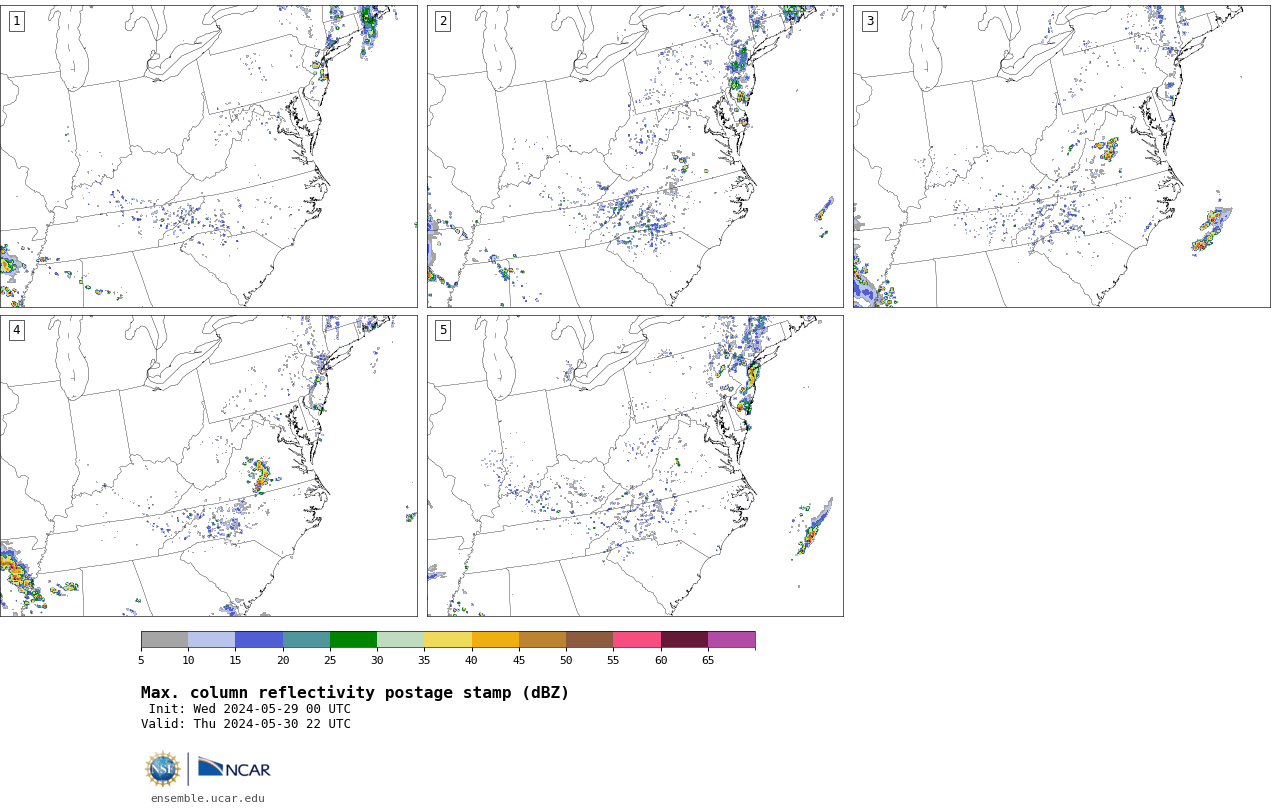This screenshot has height=809, width=1280.
Task: Select the pink 55-60 dBZ swatch
Action: [637, 640]
